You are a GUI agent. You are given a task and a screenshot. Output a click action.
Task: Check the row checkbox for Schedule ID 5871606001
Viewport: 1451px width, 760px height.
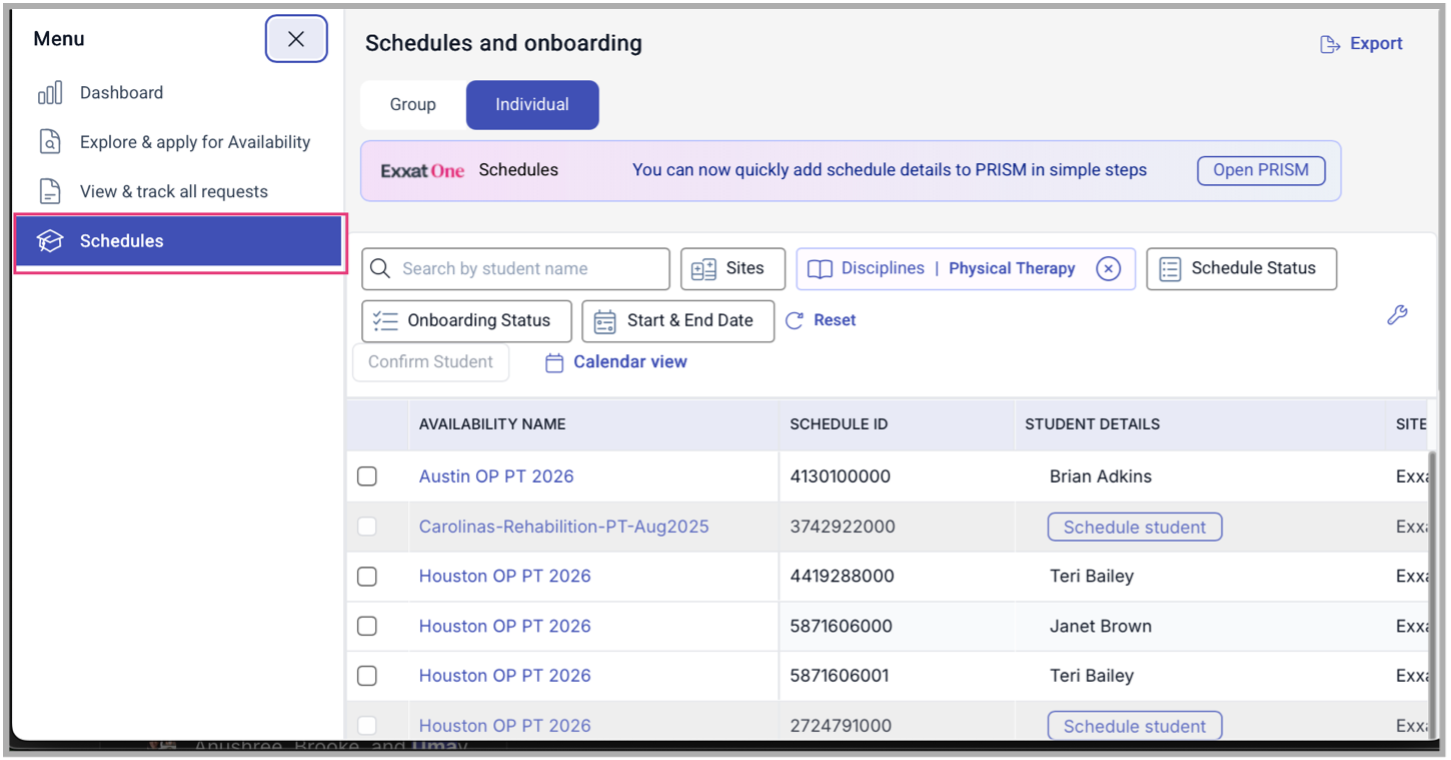367,676
